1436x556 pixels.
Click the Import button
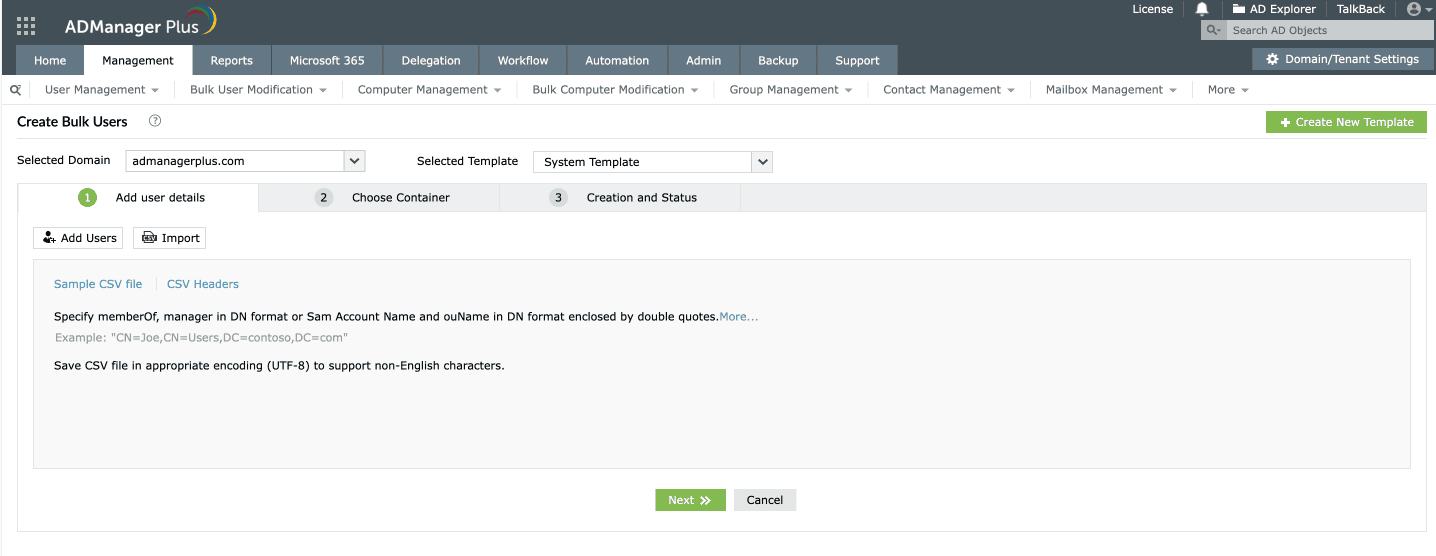170,238
